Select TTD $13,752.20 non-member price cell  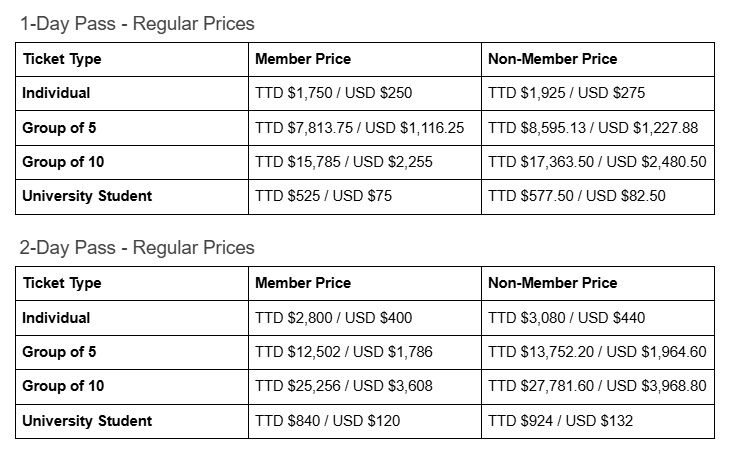click(598, 353)
